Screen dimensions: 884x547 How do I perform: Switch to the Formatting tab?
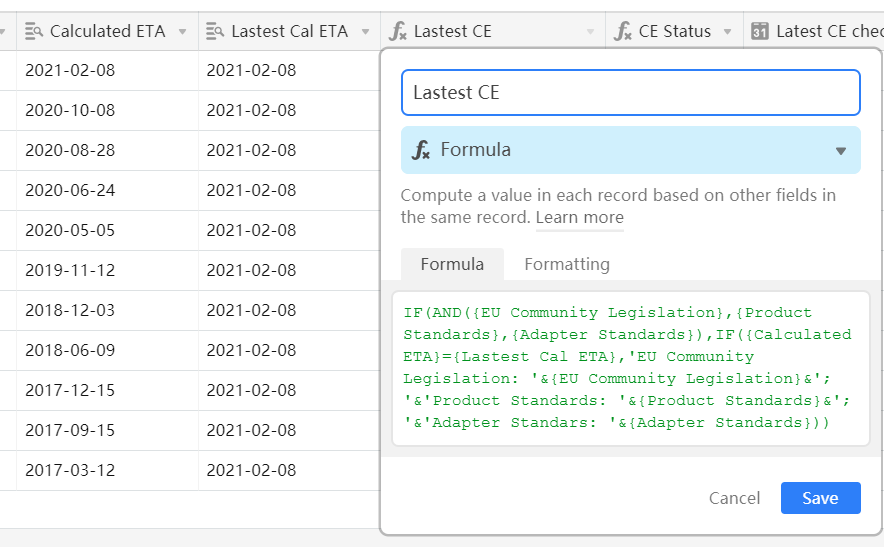[567, 264]
